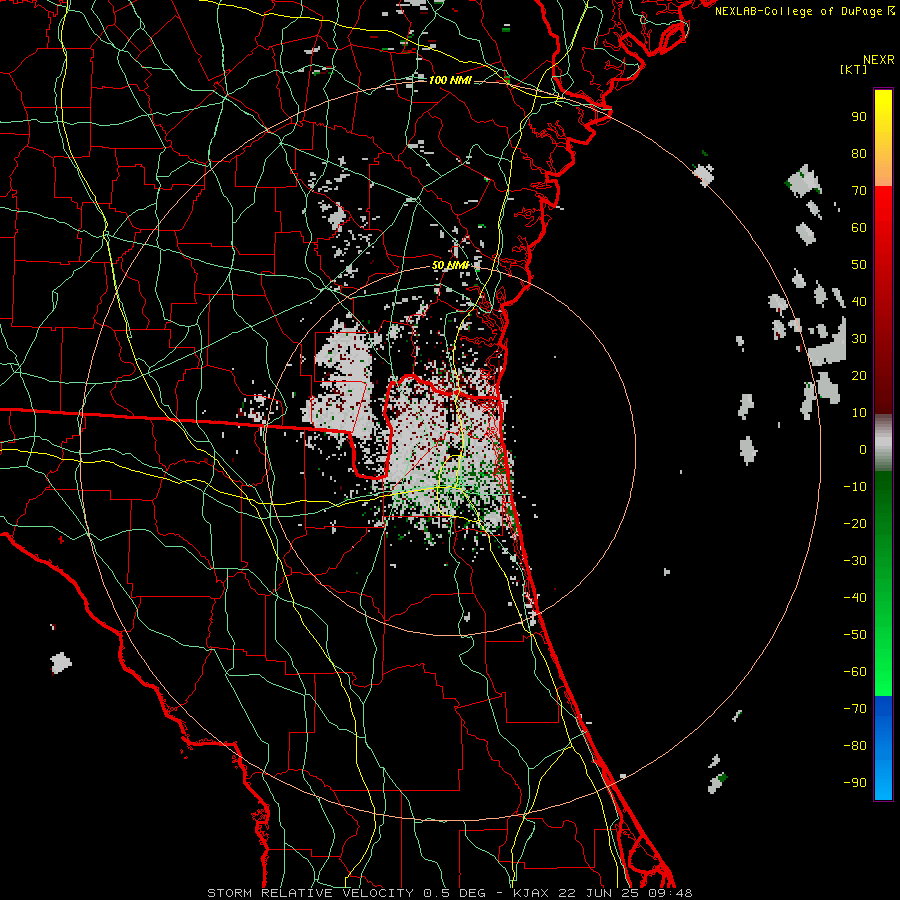The width and height of the screenshot is (900, 900).
Task: Click the 10 knot scale label
Action: pos(859,413)
